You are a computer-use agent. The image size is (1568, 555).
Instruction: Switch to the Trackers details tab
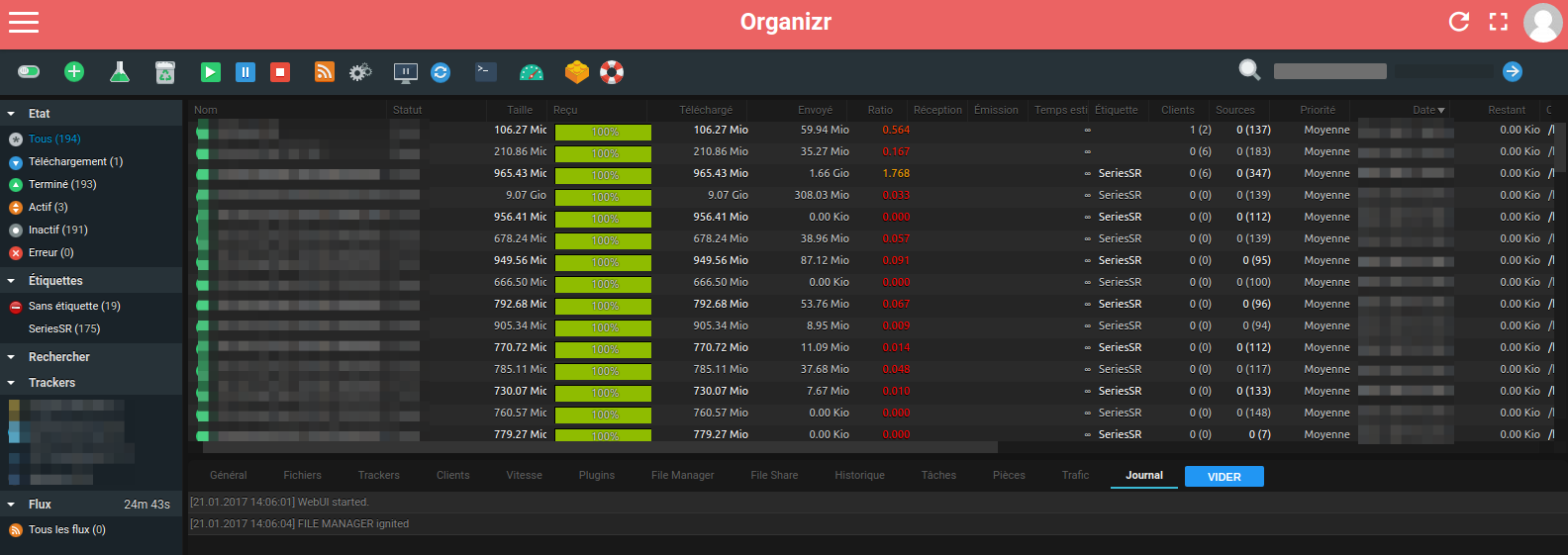(379, 476)
